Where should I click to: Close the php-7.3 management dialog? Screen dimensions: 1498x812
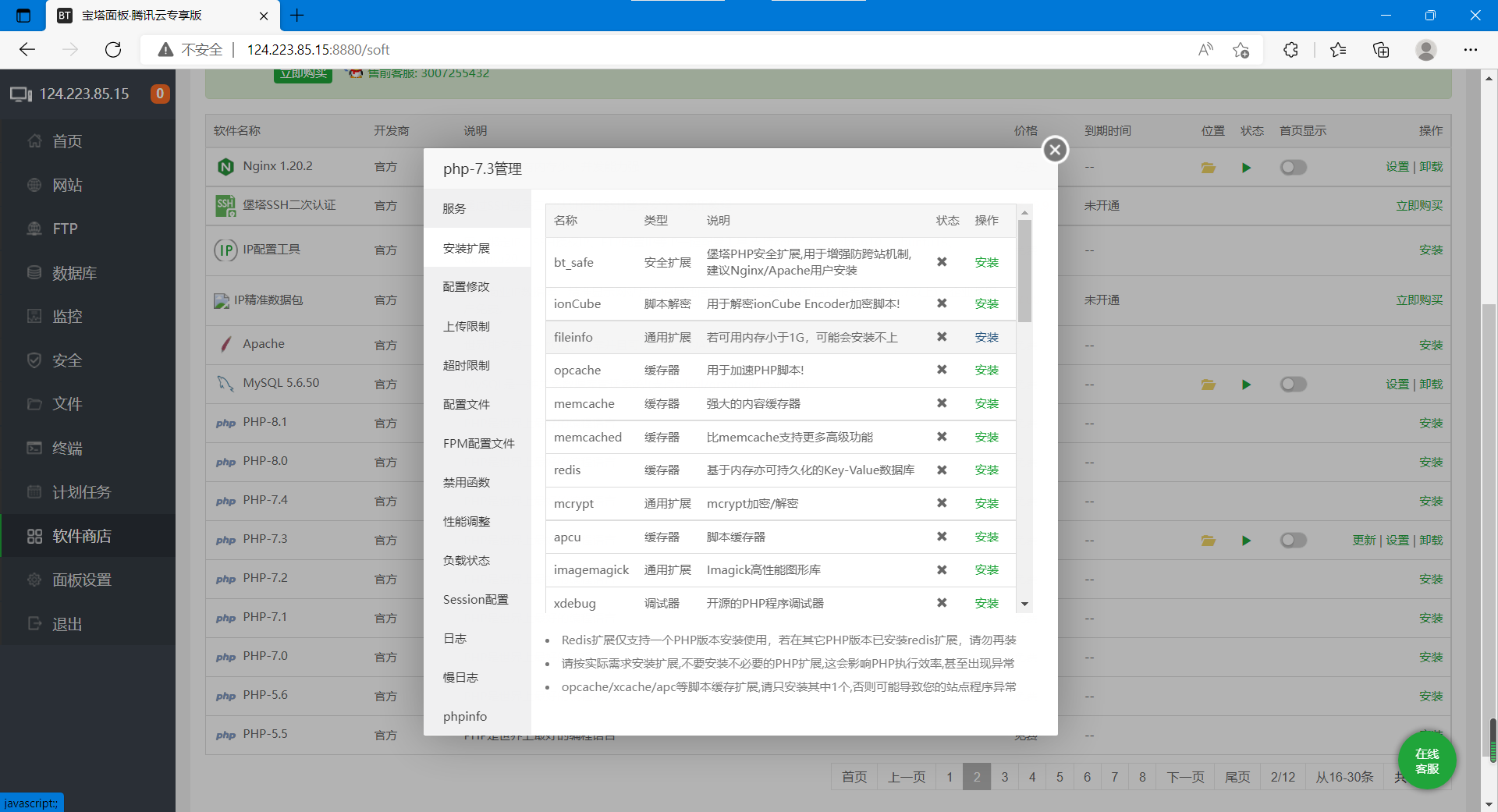point(1055,150)
